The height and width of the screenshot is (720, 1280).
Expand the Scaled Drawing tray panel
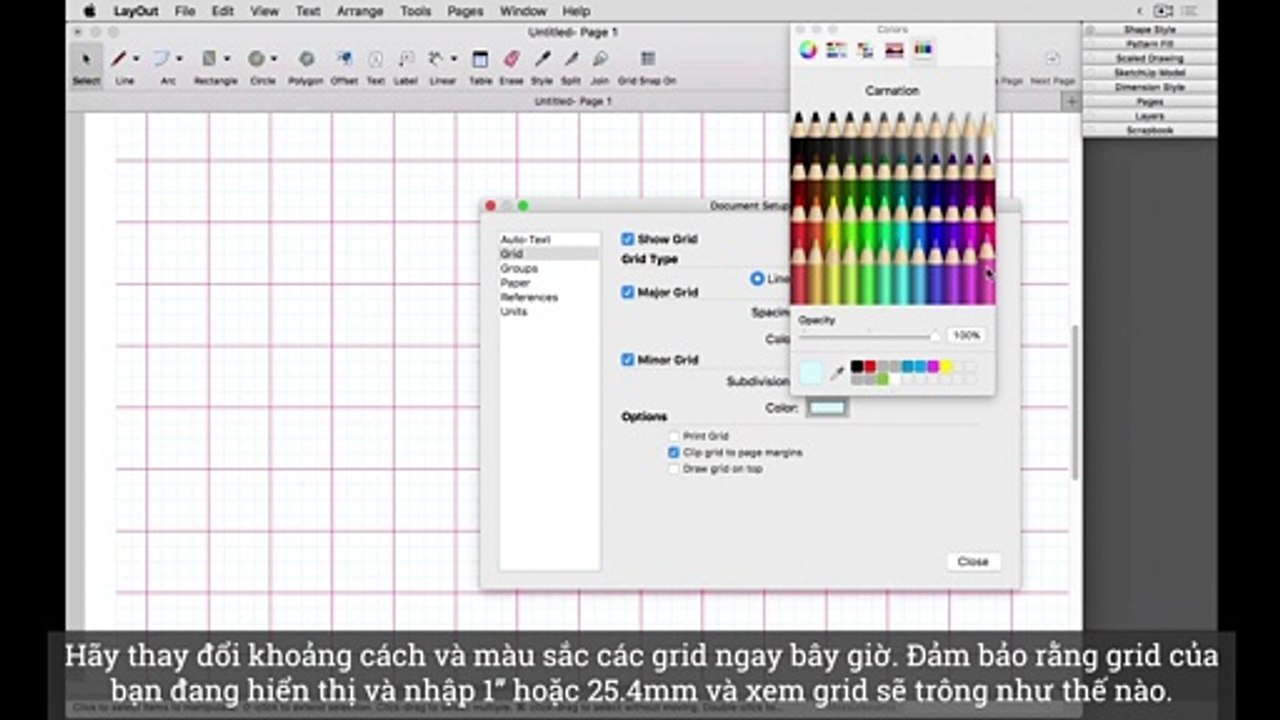point(1150,59)
